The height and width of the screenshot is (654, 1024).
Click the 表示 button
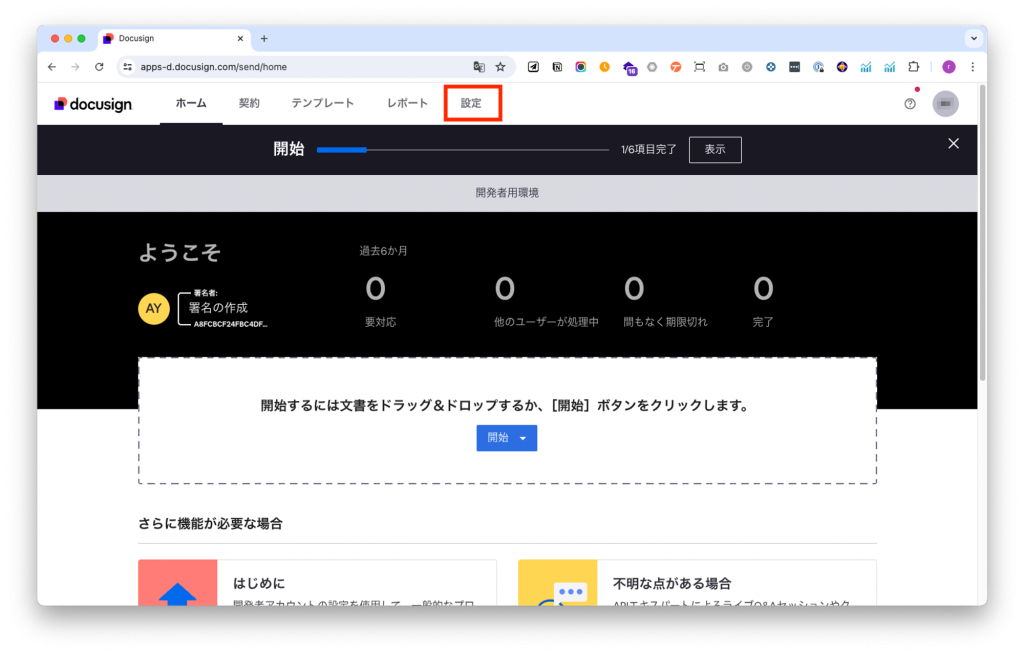pyautogui.click(x=714, y=149)
